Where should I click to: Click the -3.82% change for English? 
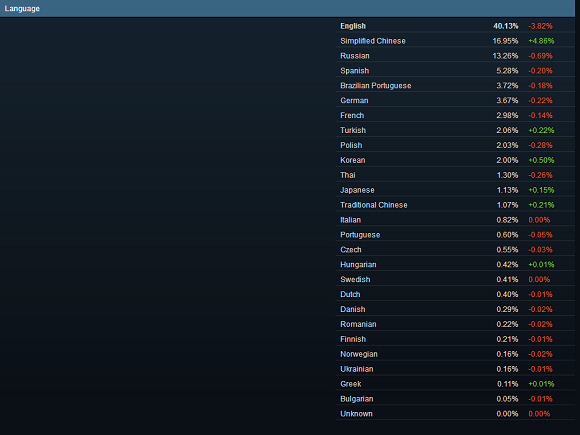pos(540,26)
